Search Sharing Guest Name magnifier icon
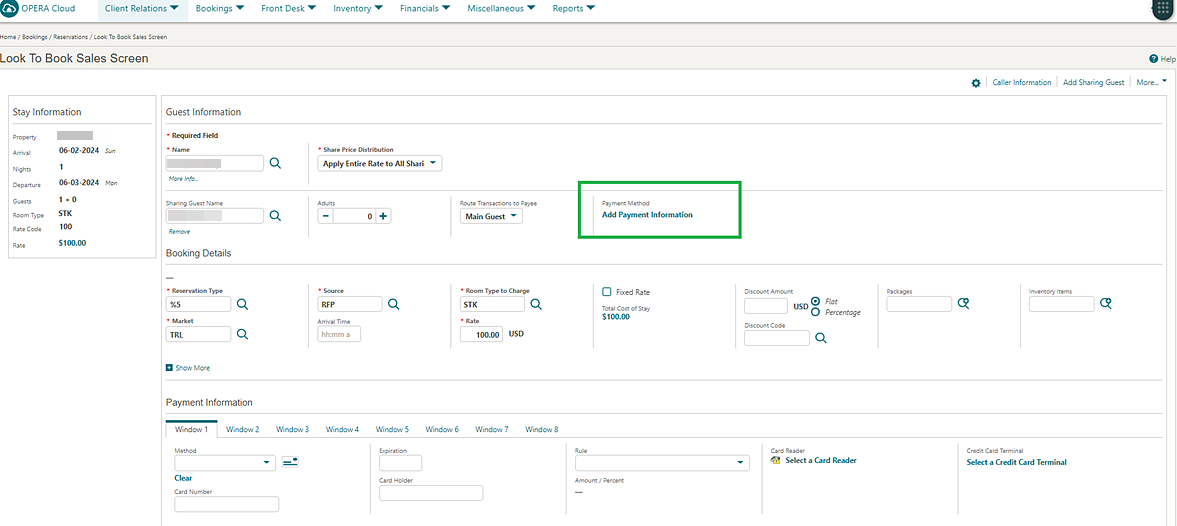1177x526 pixels. [x=275, y=215]
